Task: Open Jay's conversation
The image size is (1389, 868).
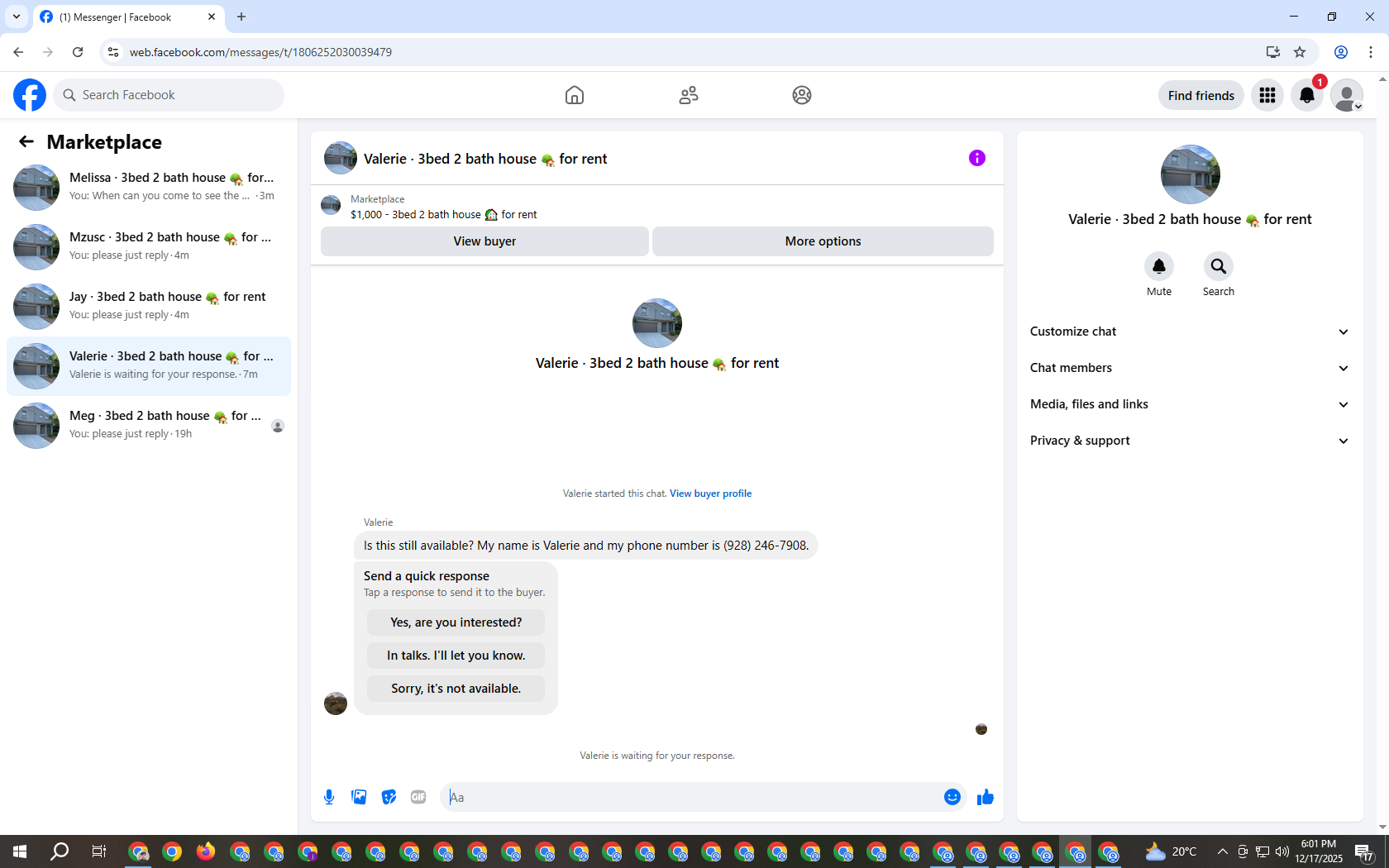Action: [149, 306]
